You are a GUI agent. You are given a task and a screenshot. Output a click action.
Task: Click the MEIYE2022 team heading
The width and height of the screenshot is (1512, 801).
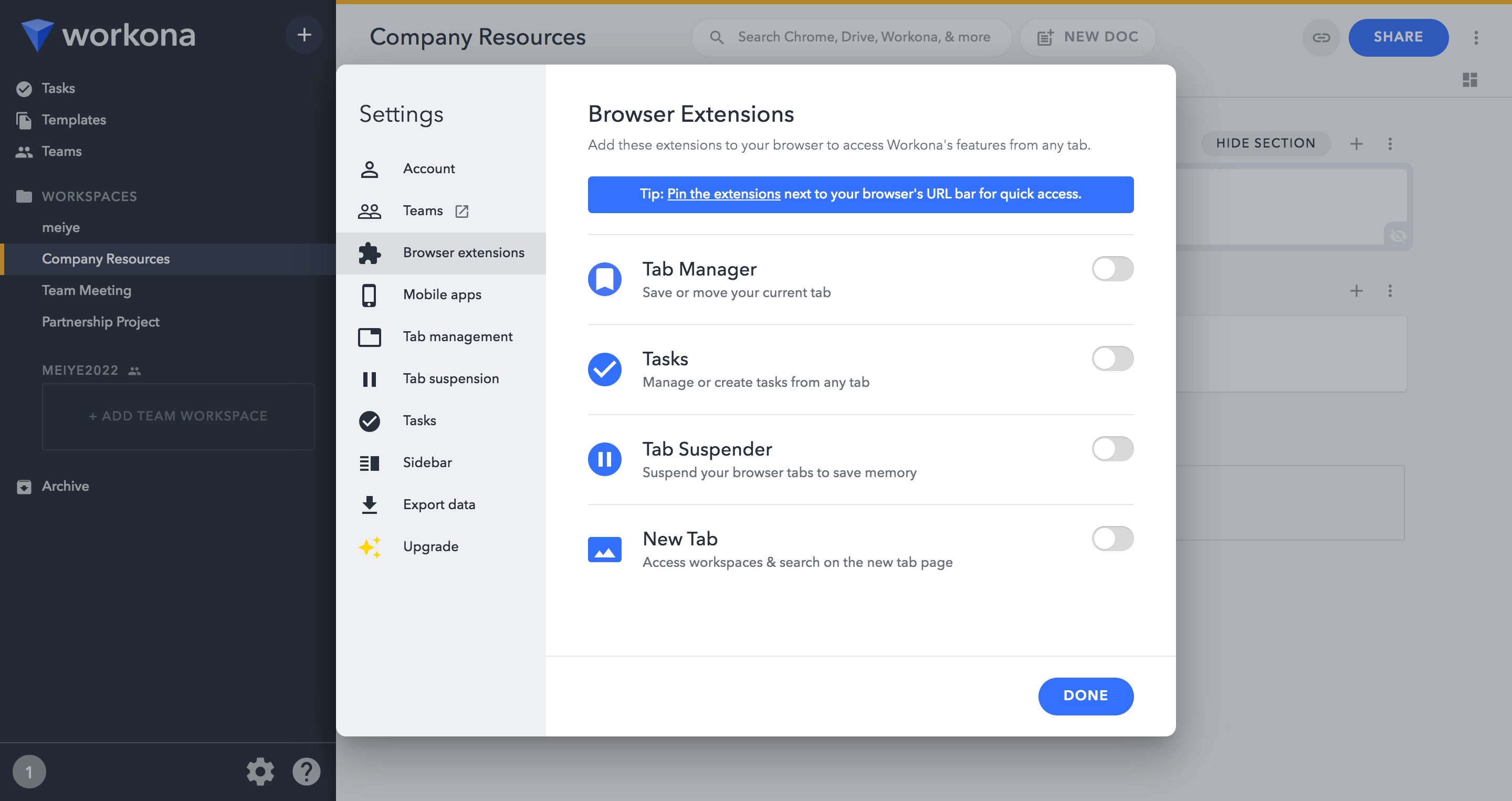(x=80, y=371)
